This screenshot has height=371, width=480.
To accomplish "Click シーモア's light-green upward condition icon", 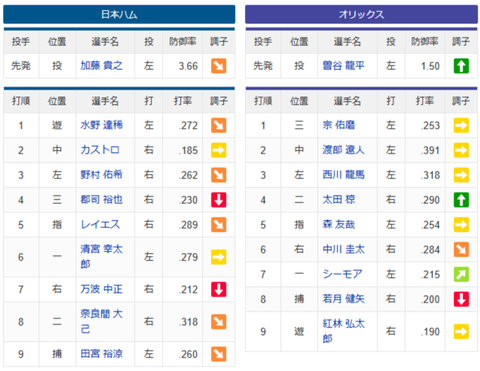I will 461,274.
